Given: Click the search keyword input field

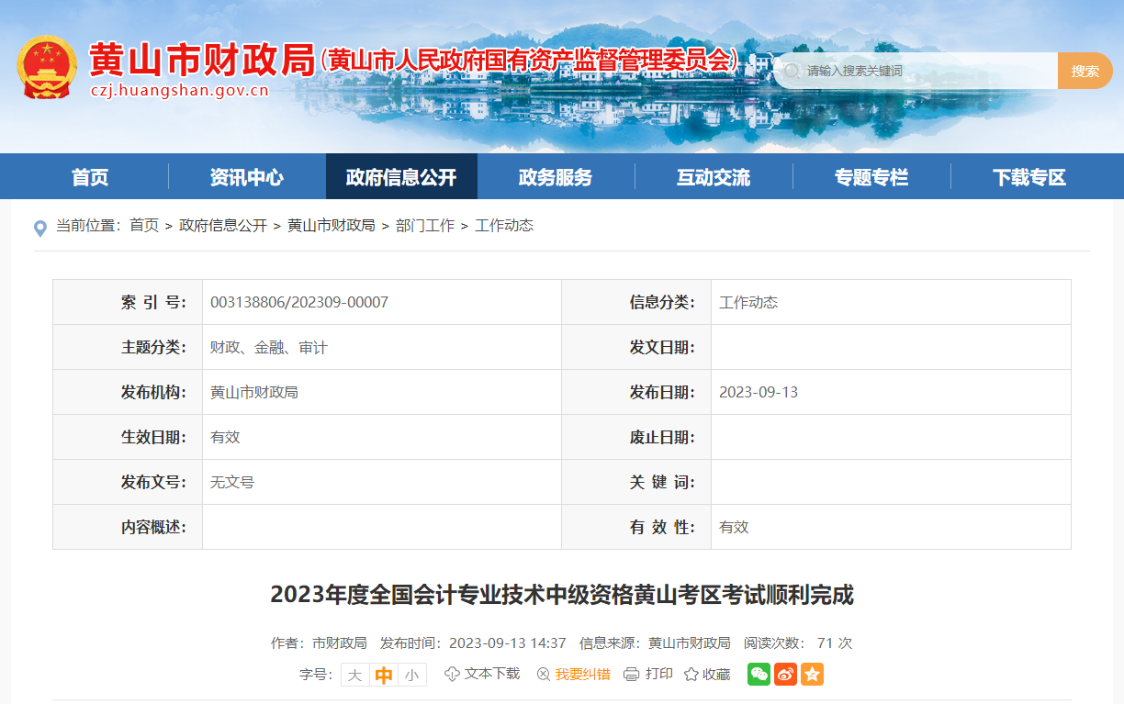Looking at the screenshot, I should pyautogui.click(x=910, y=70).
